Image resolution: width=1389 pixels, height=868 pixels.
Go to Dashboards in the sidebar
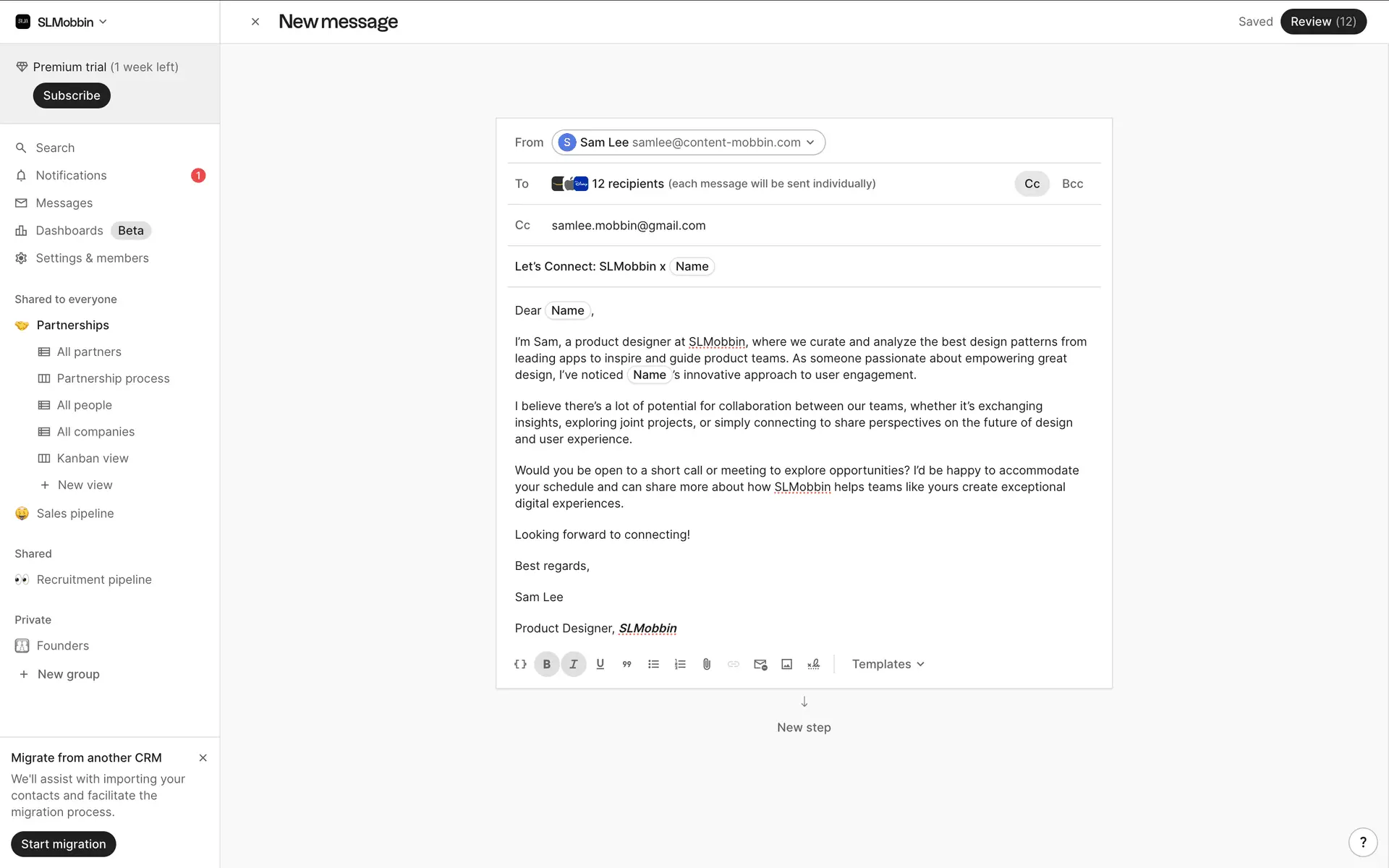pos(69,231)
